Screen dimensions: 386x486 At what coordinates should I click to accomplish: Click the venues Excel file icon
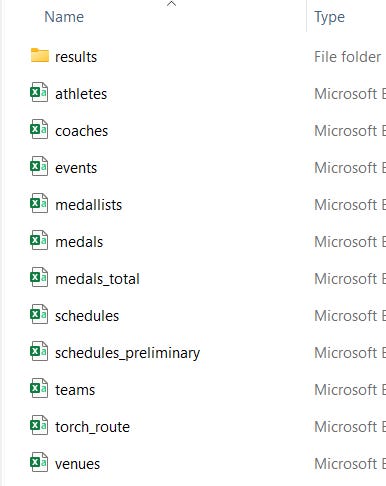pyautogui.click(x=39, y=462)
